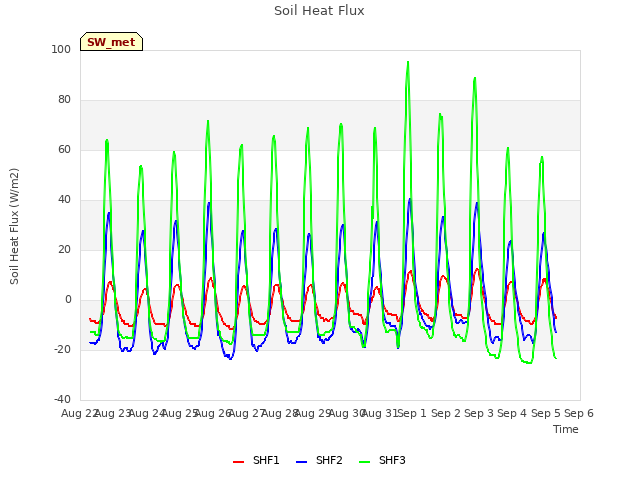Click the blue SHF2 legend line marker
The image size is (640, 480).
(301, 462)
